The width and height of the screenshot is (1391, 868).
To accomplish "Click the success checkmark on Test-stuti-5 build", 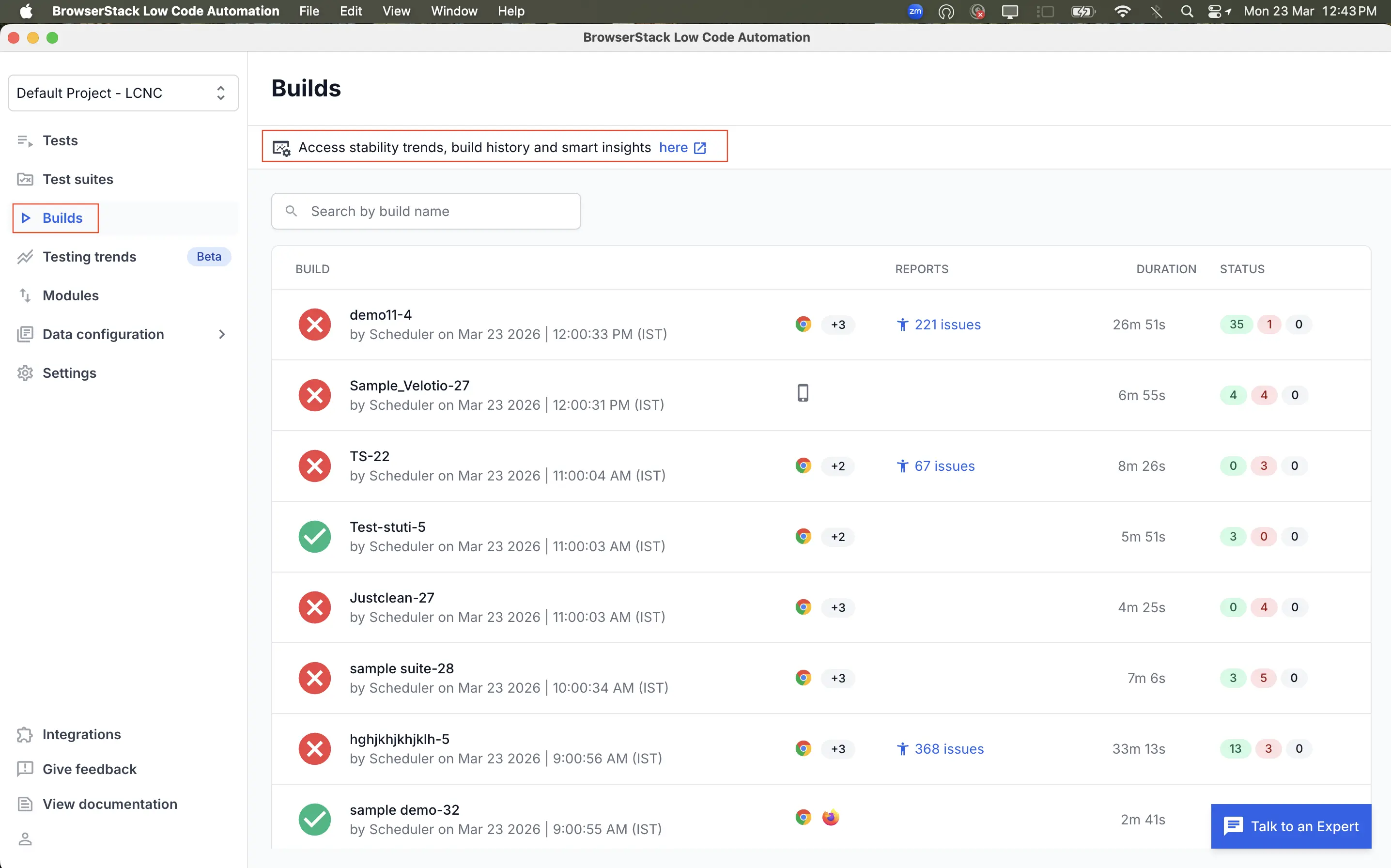I will [x=314, y=536].
